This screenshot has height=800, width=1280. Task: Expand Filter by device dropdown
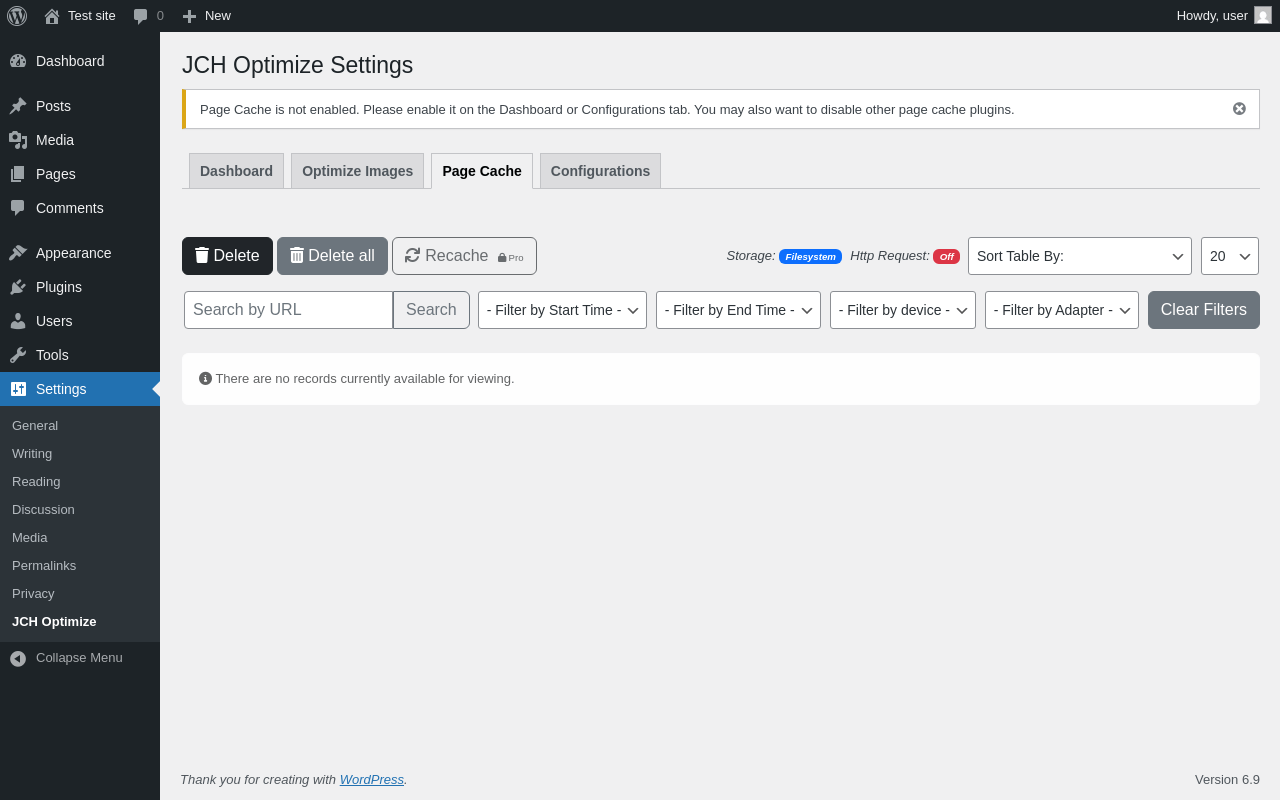pyautogui.click(x=903, y=310)
